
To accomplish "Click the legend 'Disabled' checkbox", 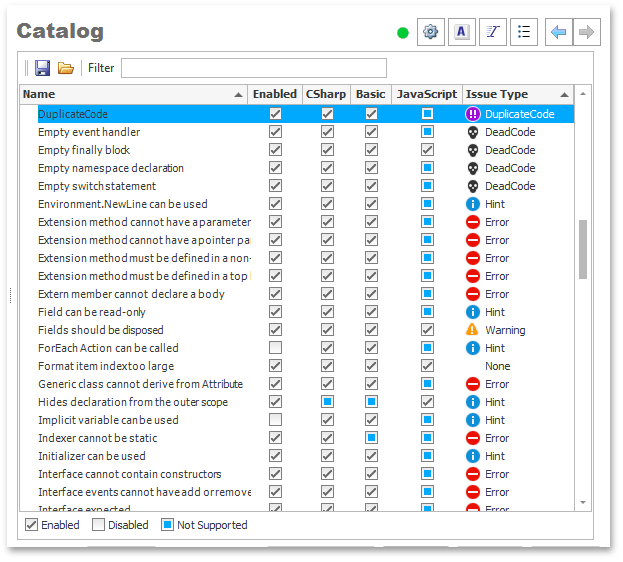I will (x=98, y=525).
